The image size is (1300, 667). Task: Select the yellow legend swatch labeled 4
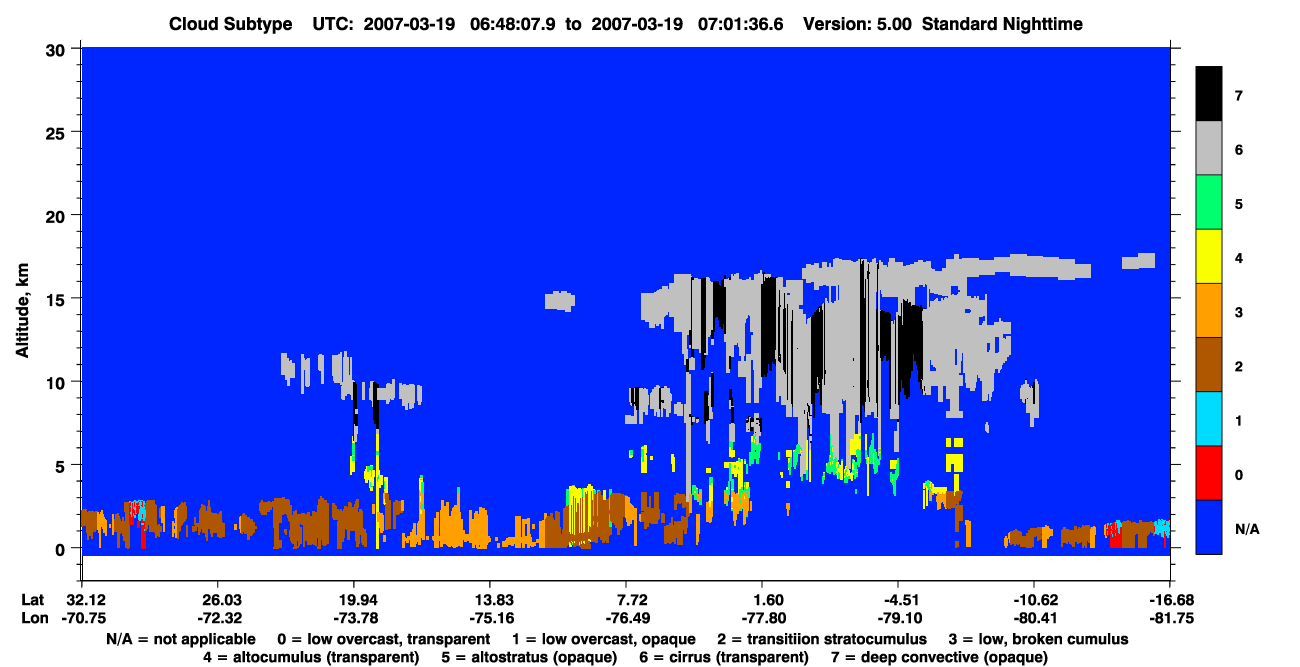tap(1209, 256)
